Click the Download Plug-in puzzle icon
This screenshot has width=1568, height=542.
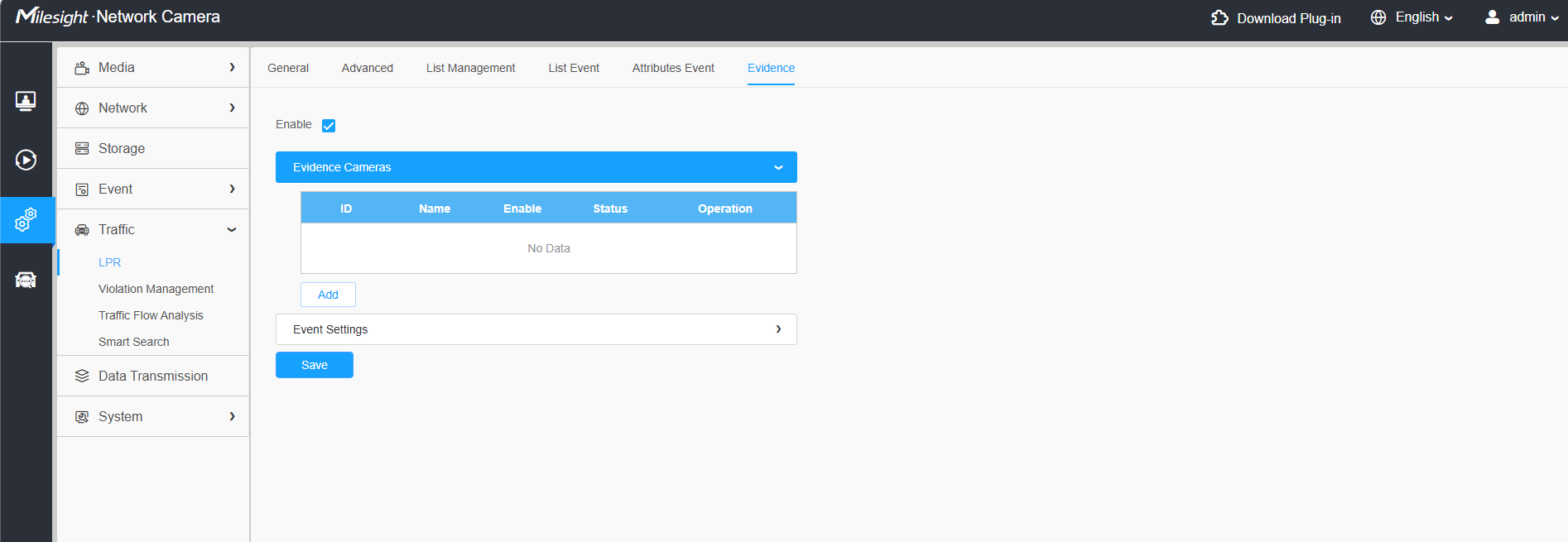[x=1219, y=17]
